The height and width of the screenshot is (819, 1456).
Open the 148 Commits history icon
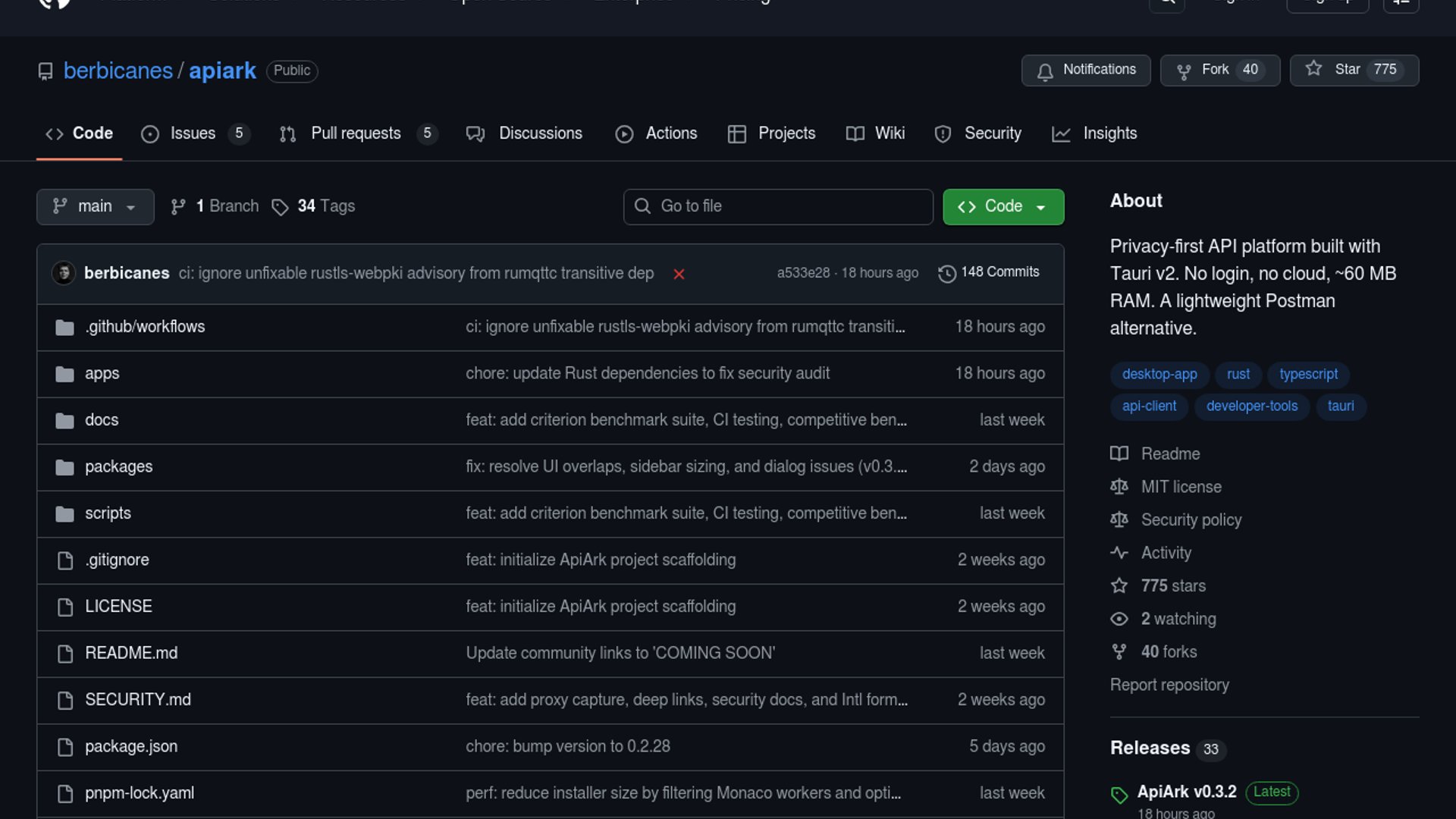[x=946, y=273]
